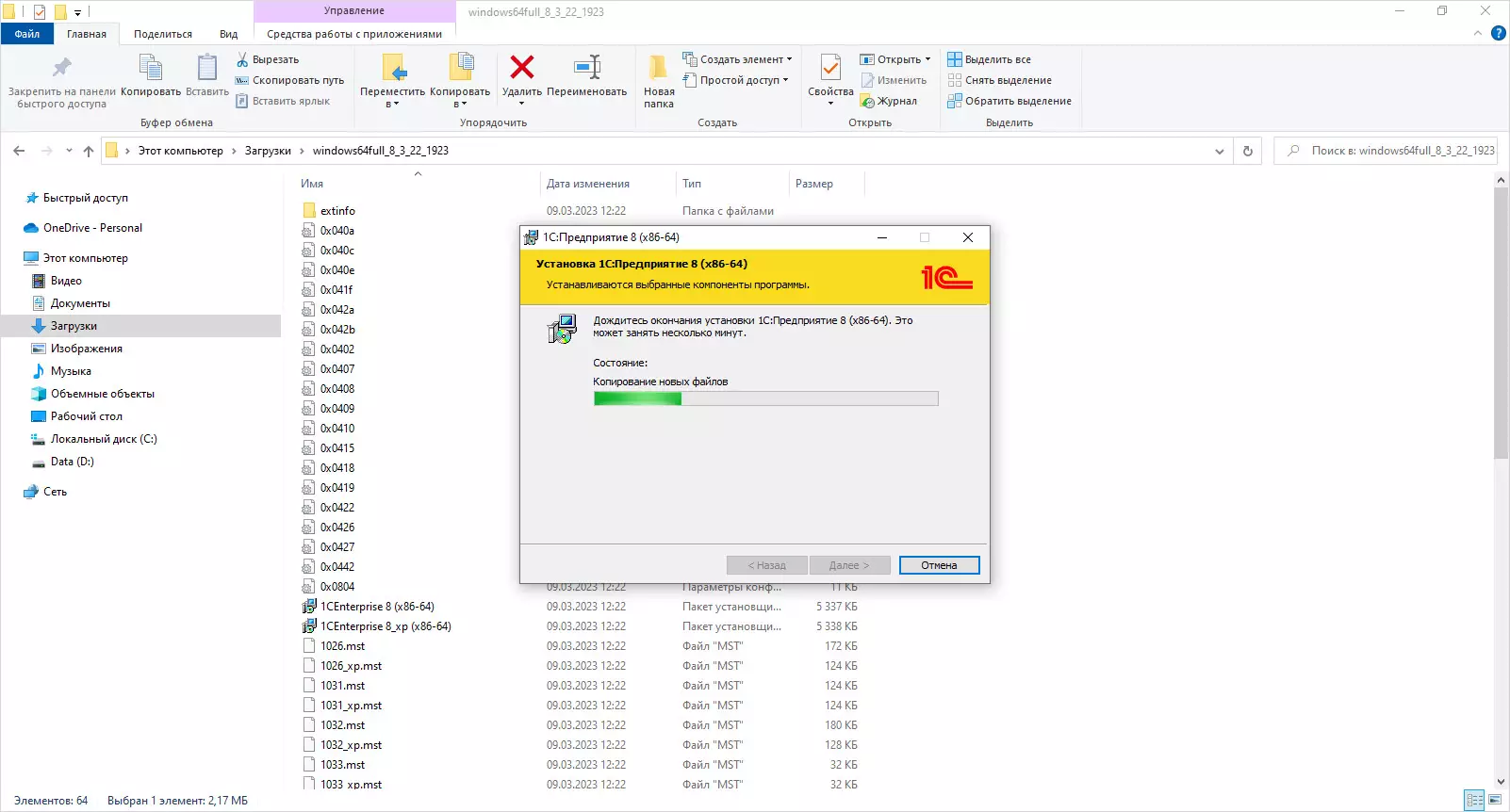Viewport: 1510px width, 812px height.
Task: Go up one folder level arrow
Action: 89,151
